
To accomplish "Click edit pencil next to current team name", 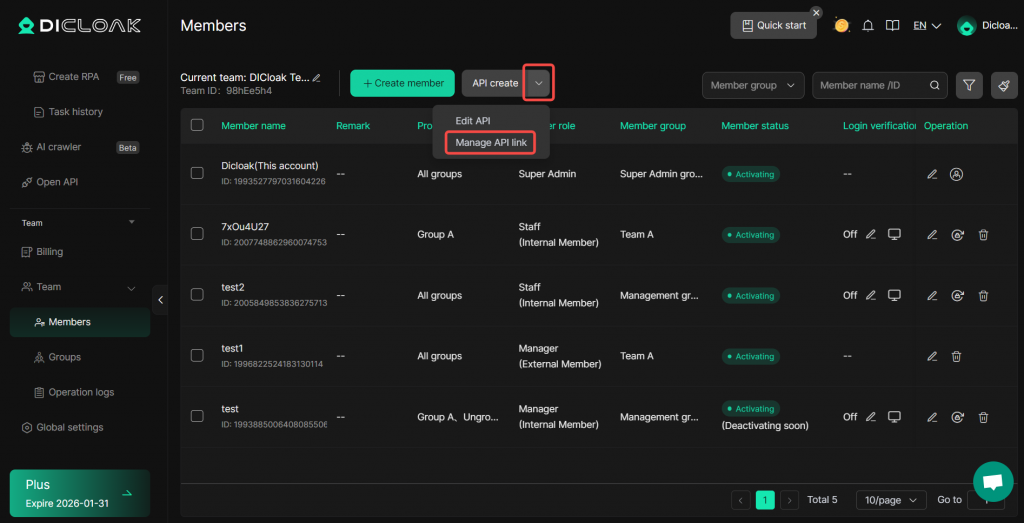I will click(x=317, y=77).
